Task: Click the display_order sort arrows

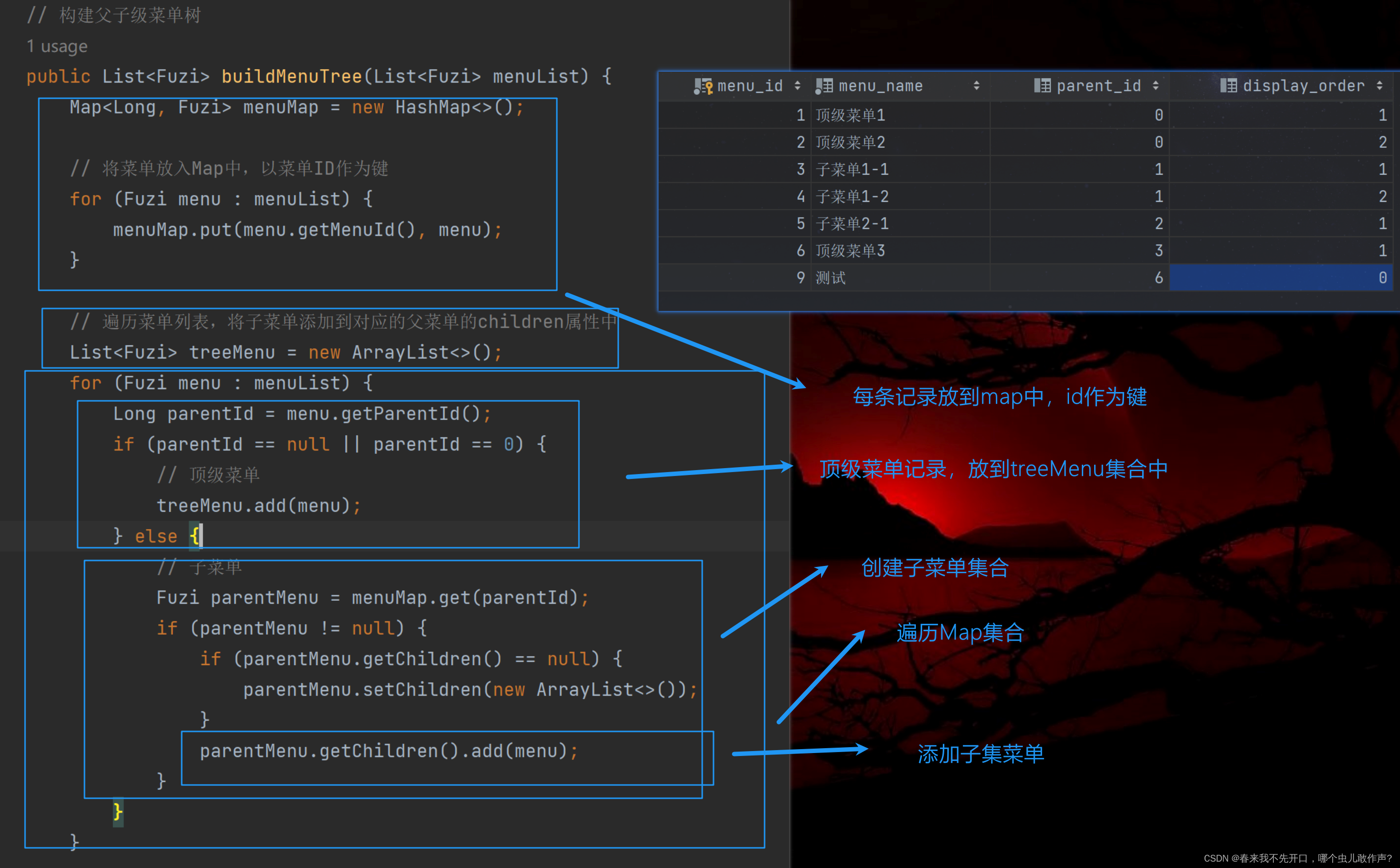Action: (1379, 86)
